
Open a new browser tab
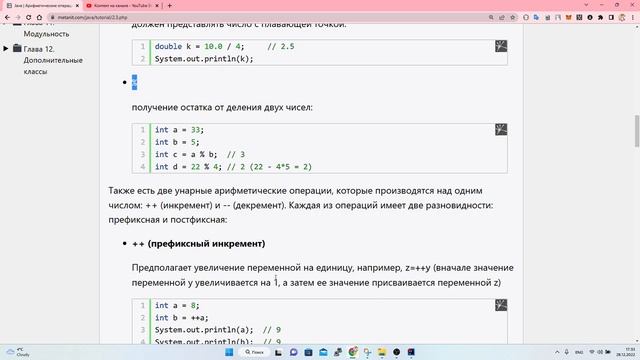(x=169, y=6)
